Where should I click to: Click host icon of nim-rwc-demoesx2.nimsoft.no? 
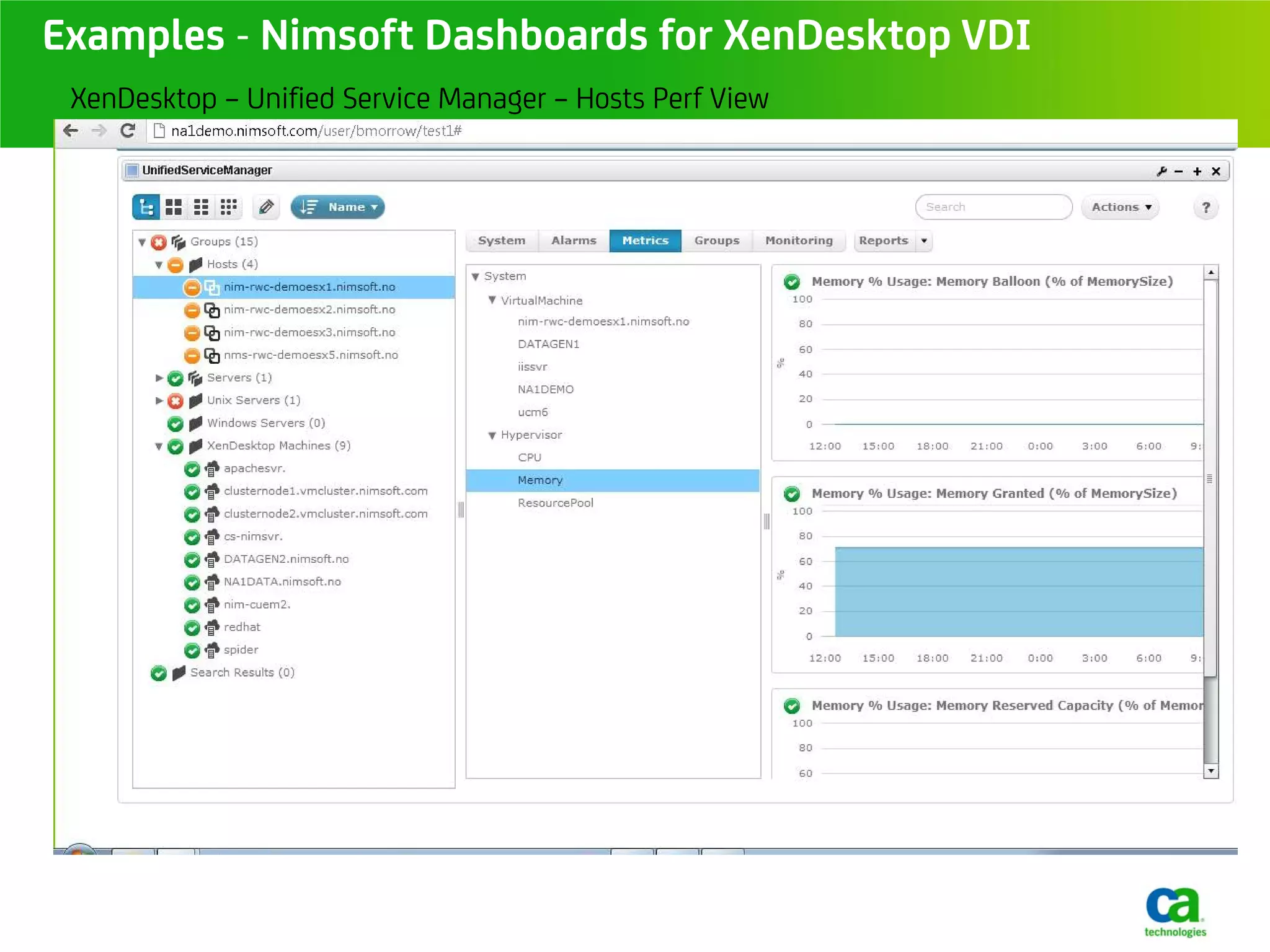coord(212,310)
